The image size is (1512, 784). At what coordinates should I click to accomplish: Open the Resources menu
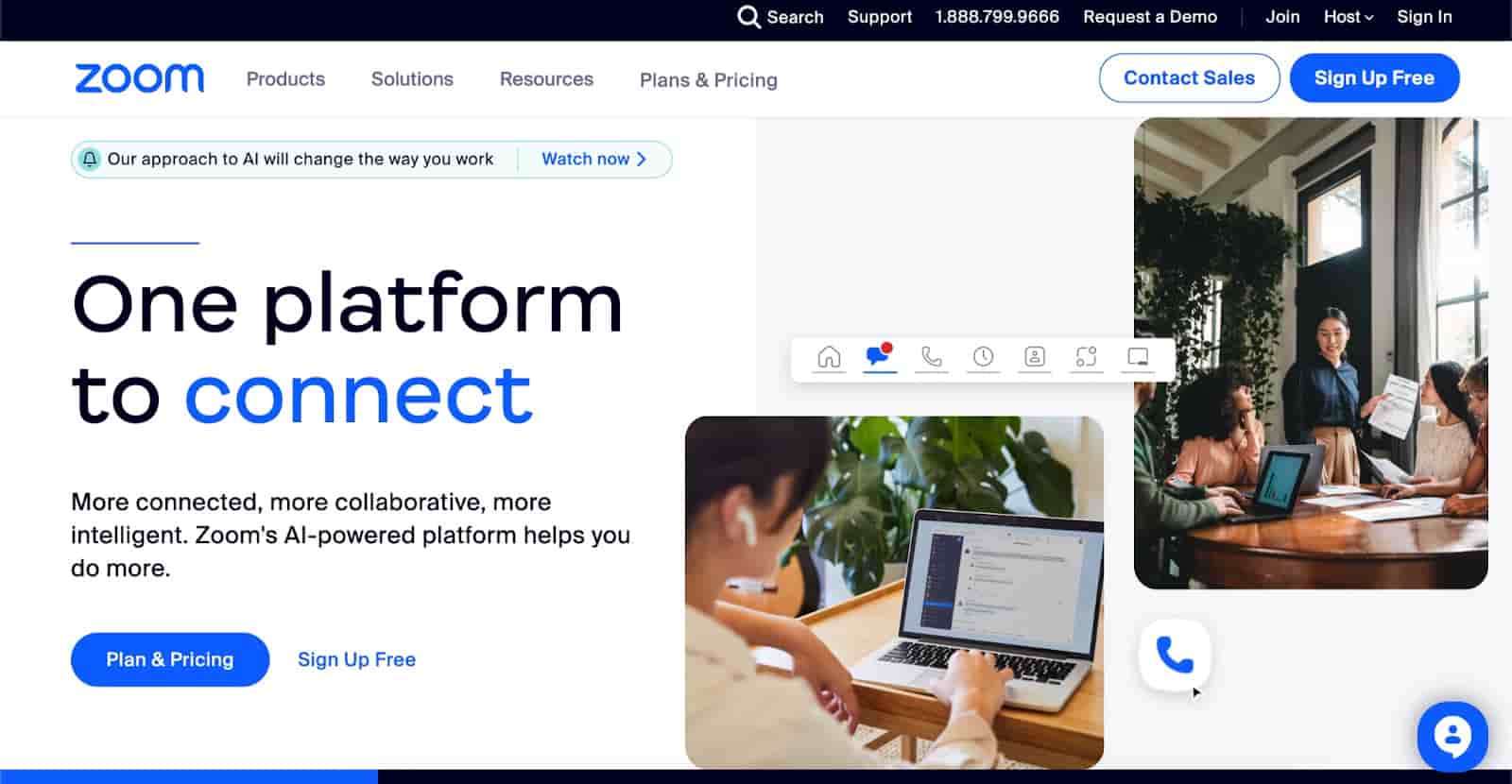tap(546, 79)
